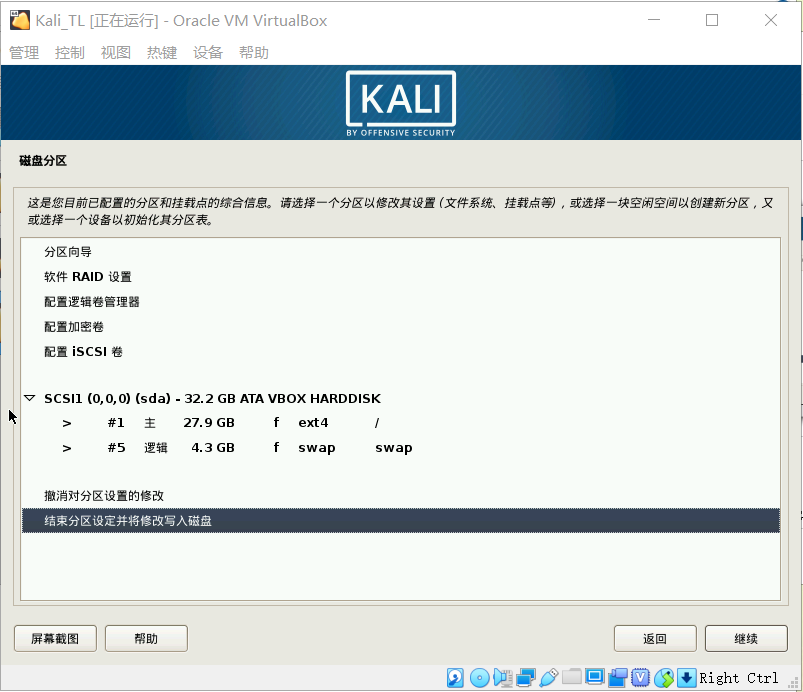Open the 设备 menu

pos(207,52)
